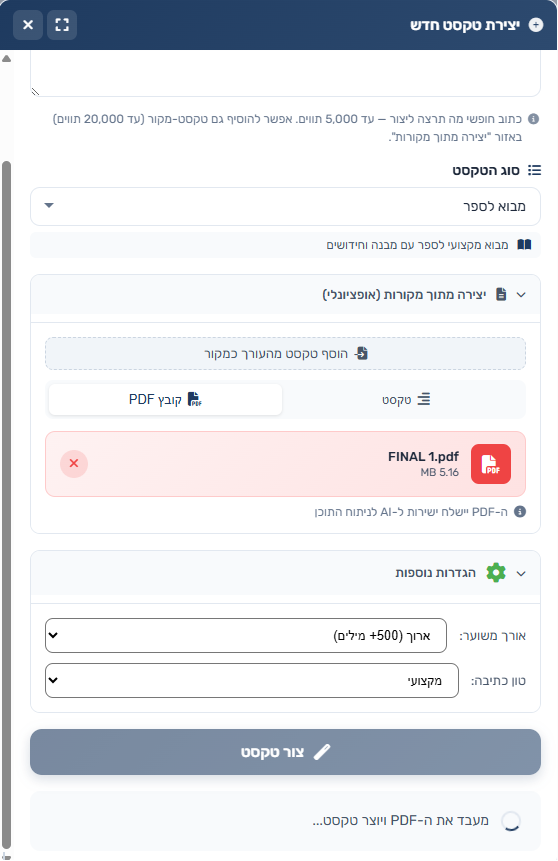Toggle fullscreen with the expand icon
Image resolution: width=558 pixels, height=861 pixels.
62,25
